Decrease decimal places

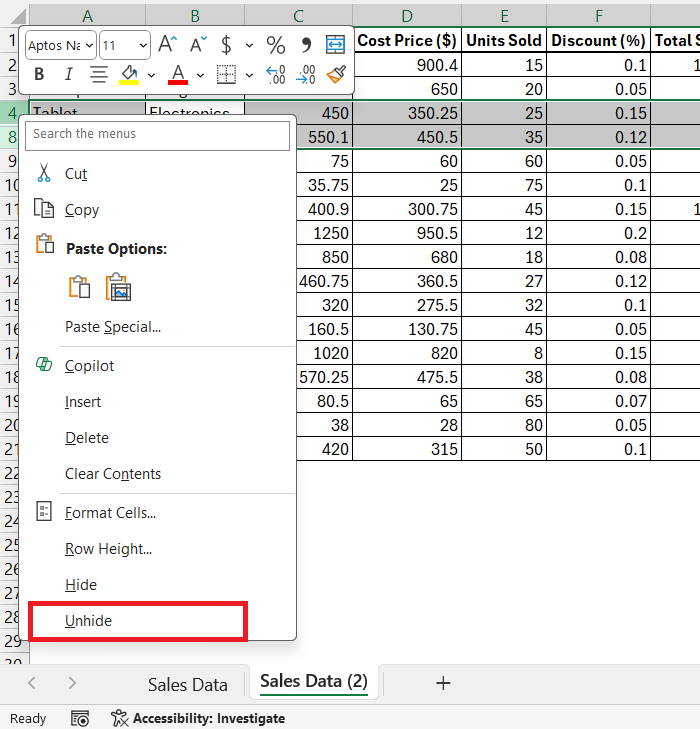point(305,74)
